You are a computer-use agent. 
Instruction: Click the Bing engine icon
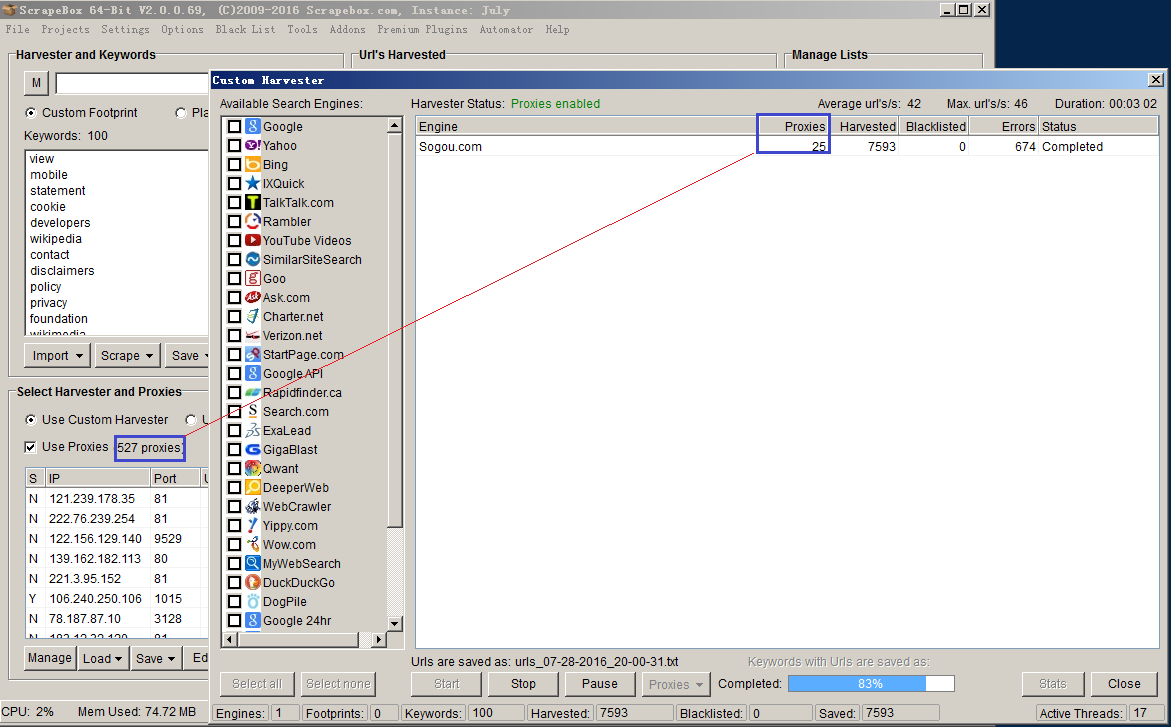coord(253,164)
